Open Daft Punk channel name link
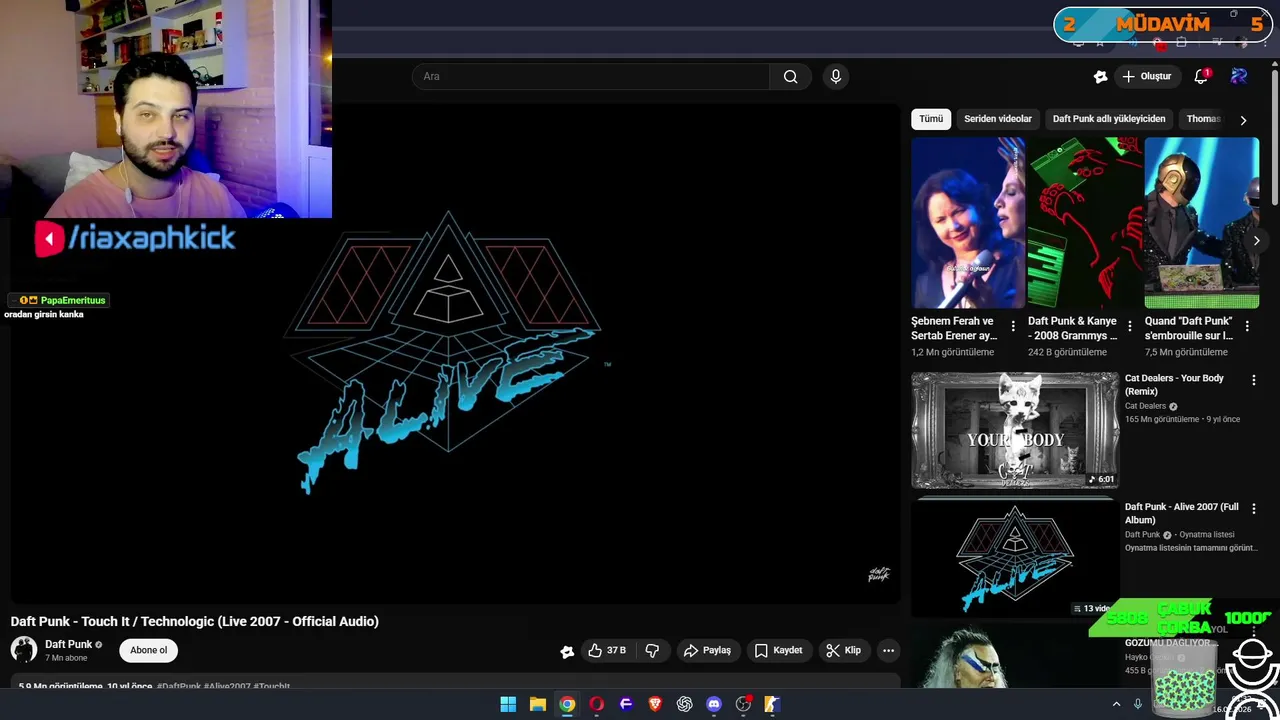This screenshot has height=720, width=1280. pos(68,644)
